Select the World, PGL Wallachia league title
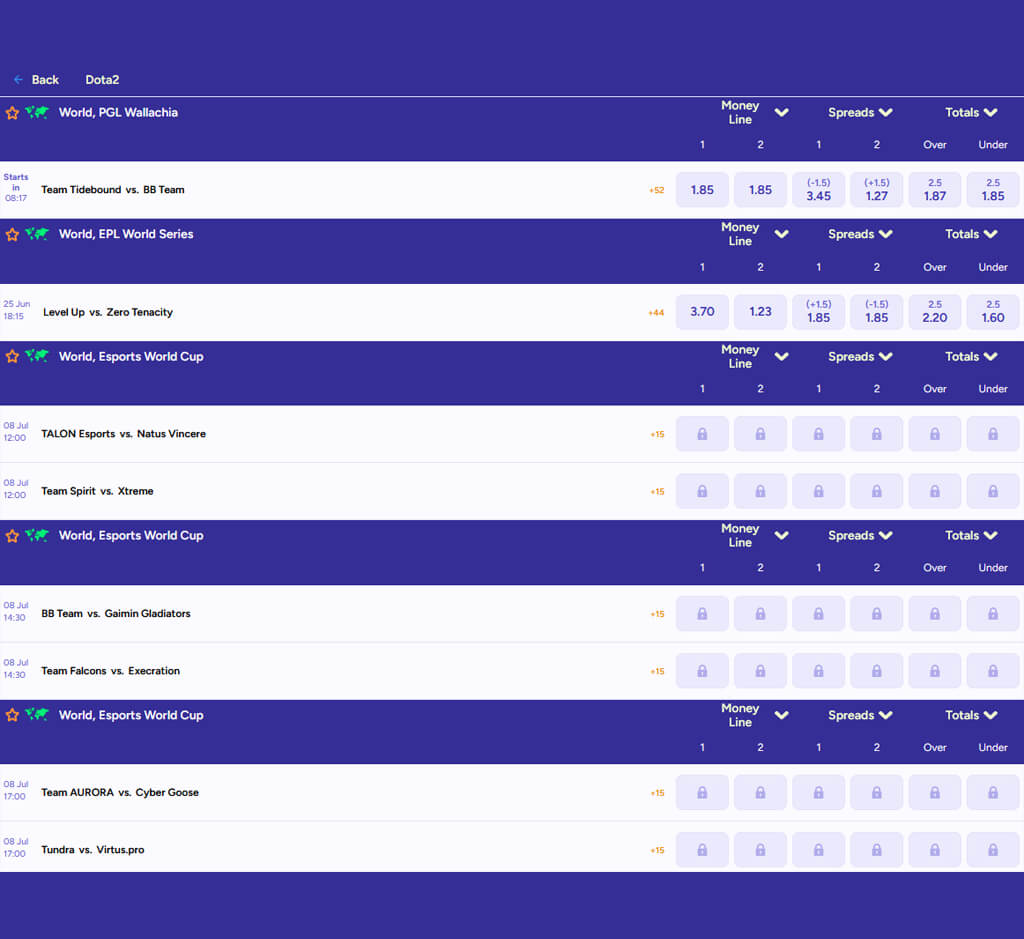This screenshot has height=939, width=1024. [x=118, y=112]
